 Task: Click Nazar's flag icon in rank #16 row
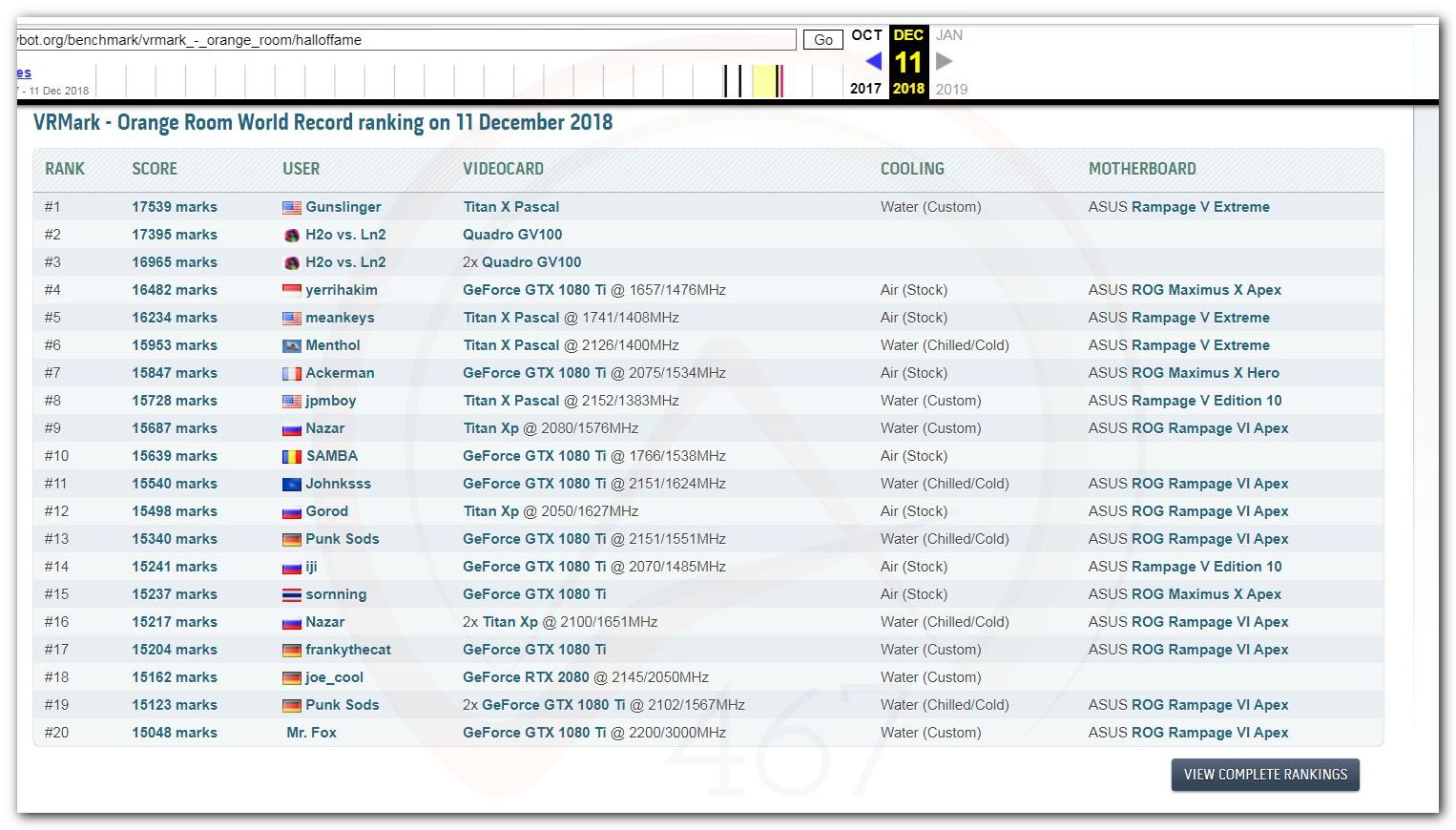(x=292, y=622)
